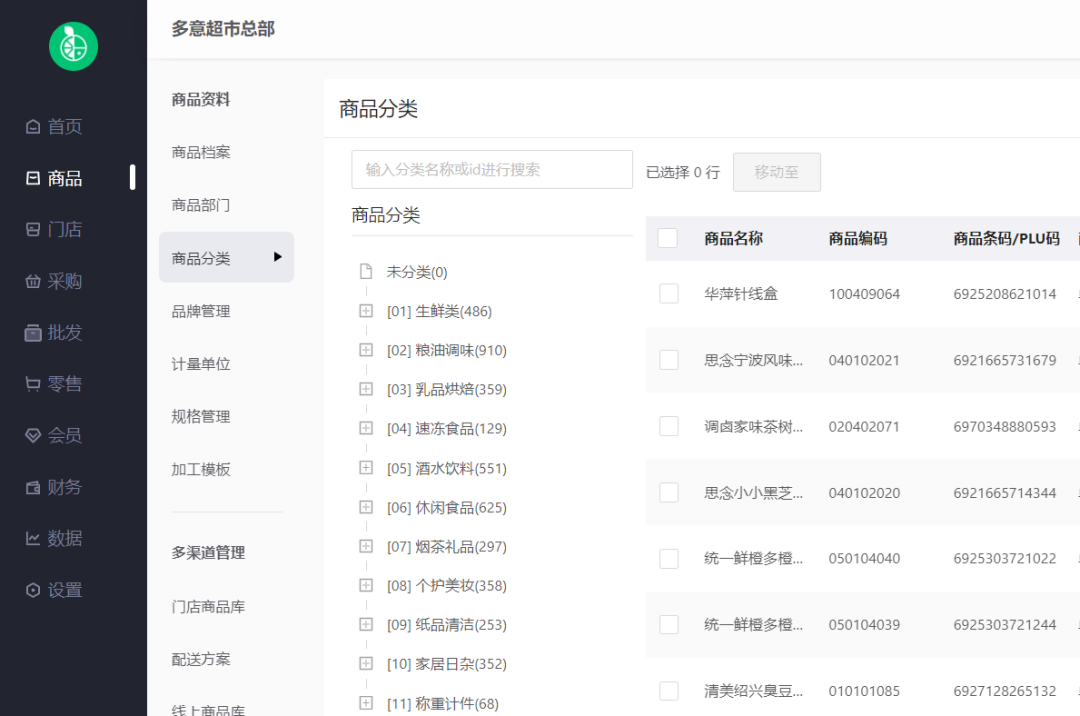Open the 零售 retail cart icon
Viewport: 1080px width, 716px height.
coord(33,384)
